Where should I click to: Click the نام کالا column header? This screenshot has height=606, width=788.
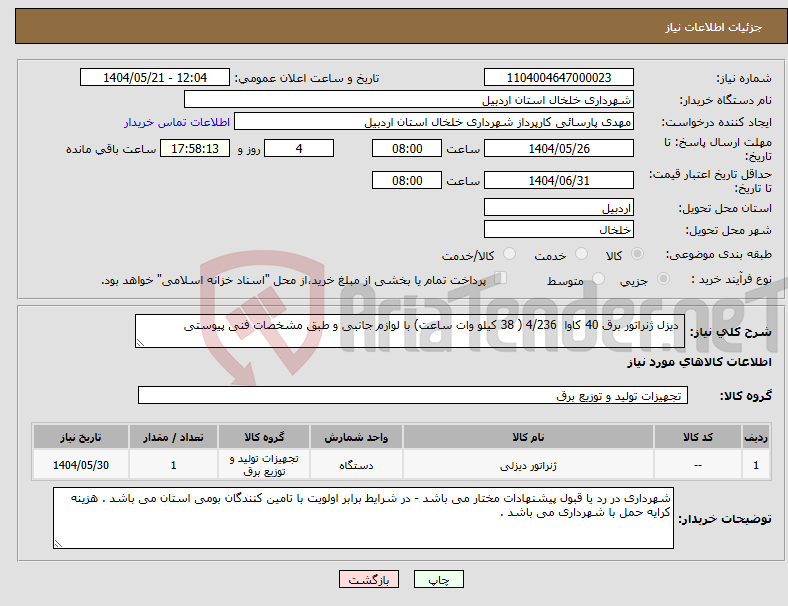click(x=528, y=437)
